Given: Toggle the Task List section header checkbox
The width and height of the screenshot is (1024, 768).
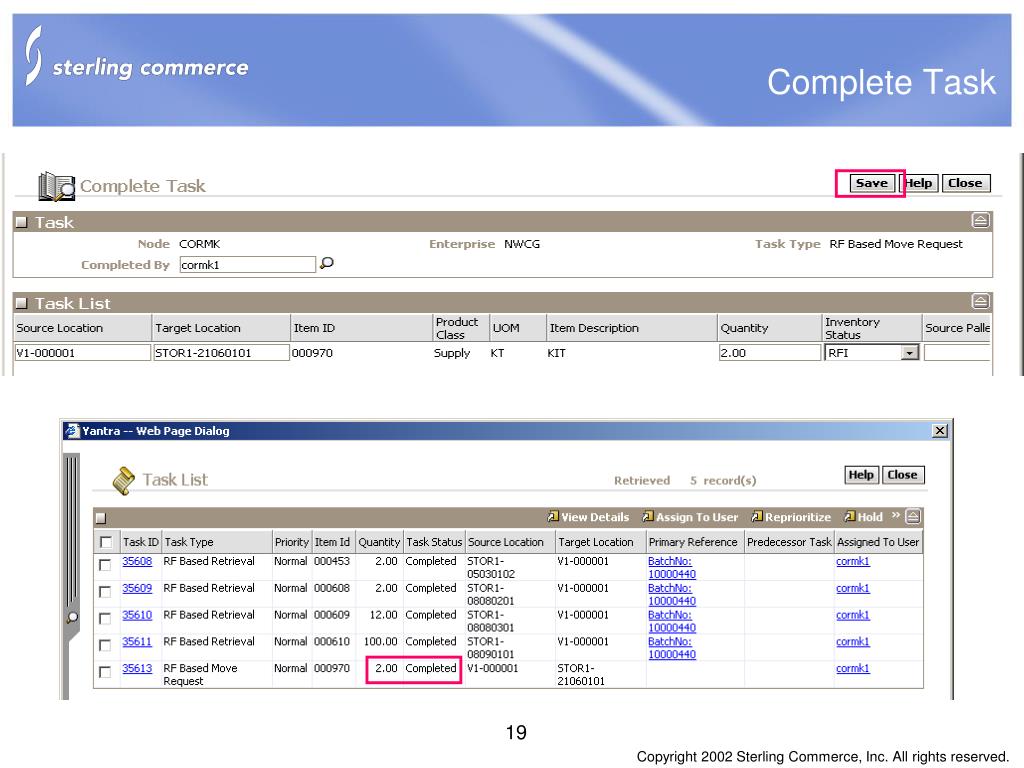Looking at the screenshot, I should (22, 303).
